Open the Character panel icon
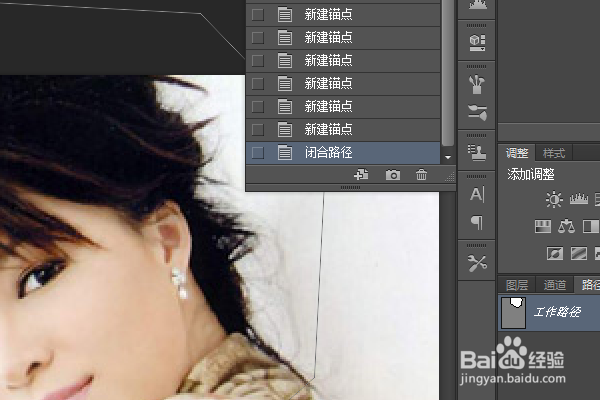This screenshot has height=400, width=600. click(477, 194)
